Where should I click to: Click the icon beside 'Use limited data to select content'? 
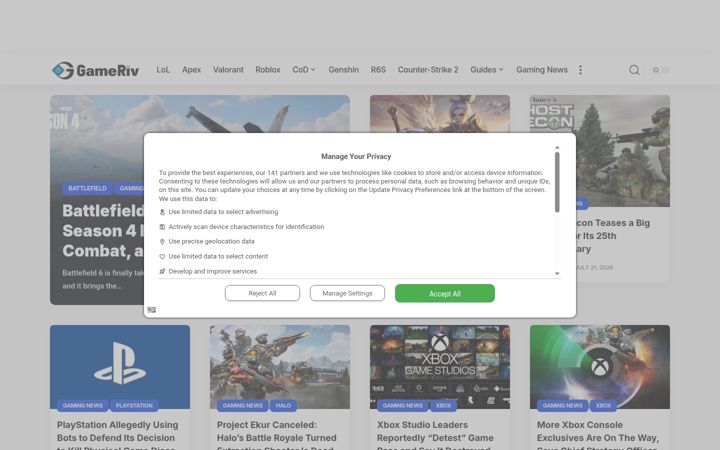click(x=162, y=257)
